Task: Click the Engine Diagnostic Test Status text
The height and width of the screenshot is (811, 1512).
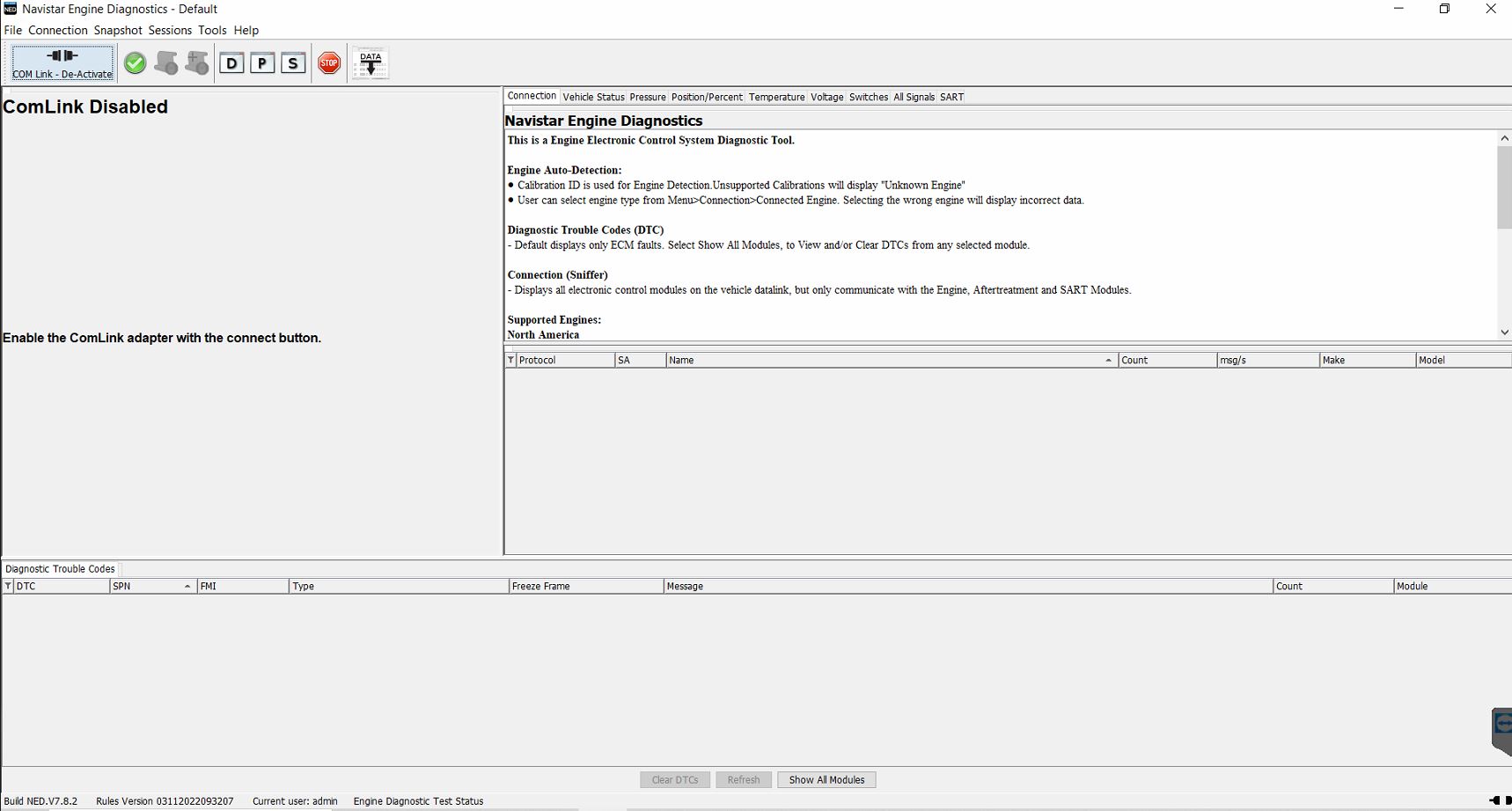Action: 418,801
